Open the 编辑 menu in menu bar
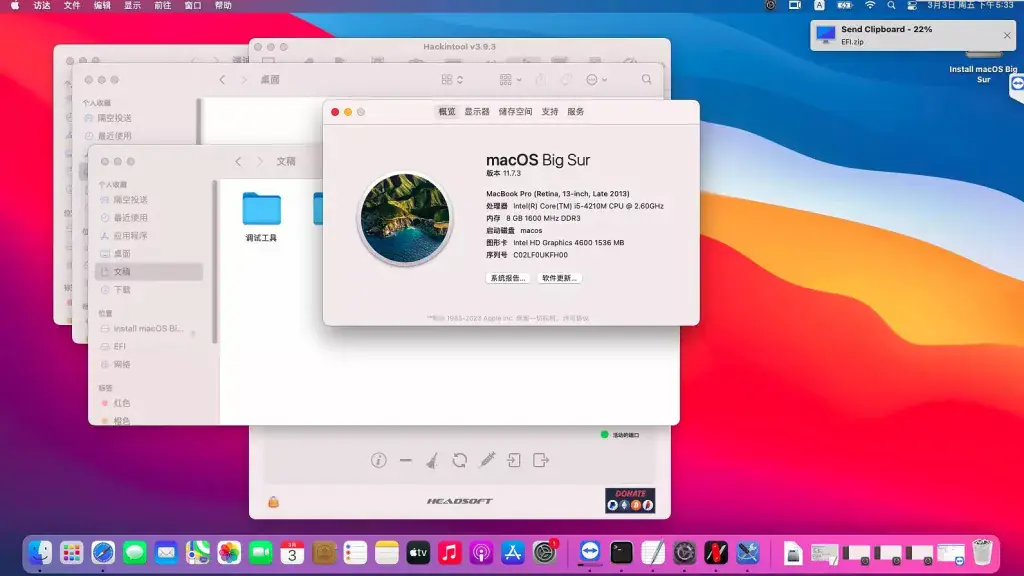1024x576 pixels. 102,5
